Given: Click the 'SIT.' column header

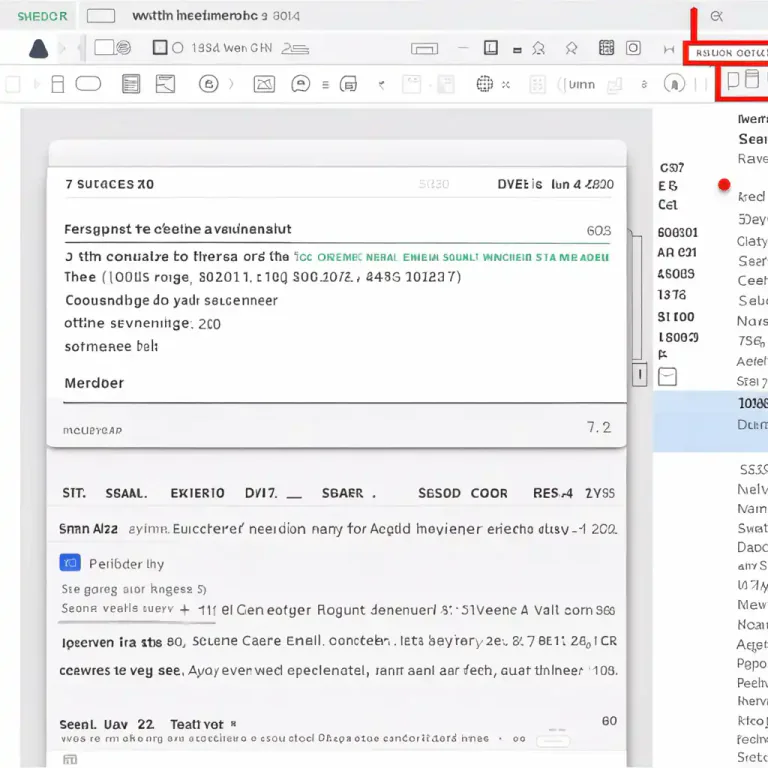Looking at the screenshot, I should (x=74, y=493).
